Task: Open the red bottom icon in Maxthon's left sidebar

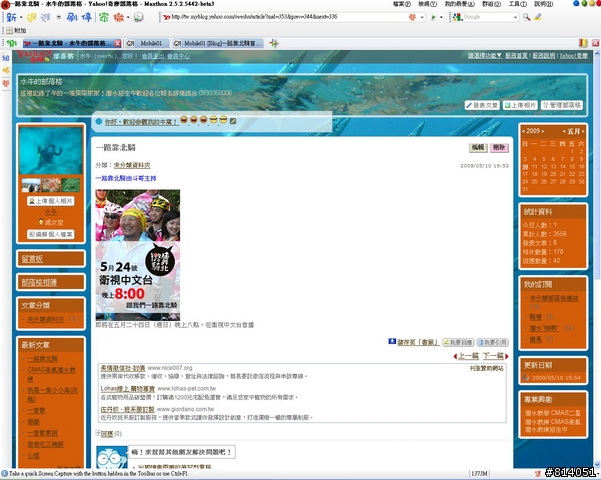Action: (x=6, y=83)
